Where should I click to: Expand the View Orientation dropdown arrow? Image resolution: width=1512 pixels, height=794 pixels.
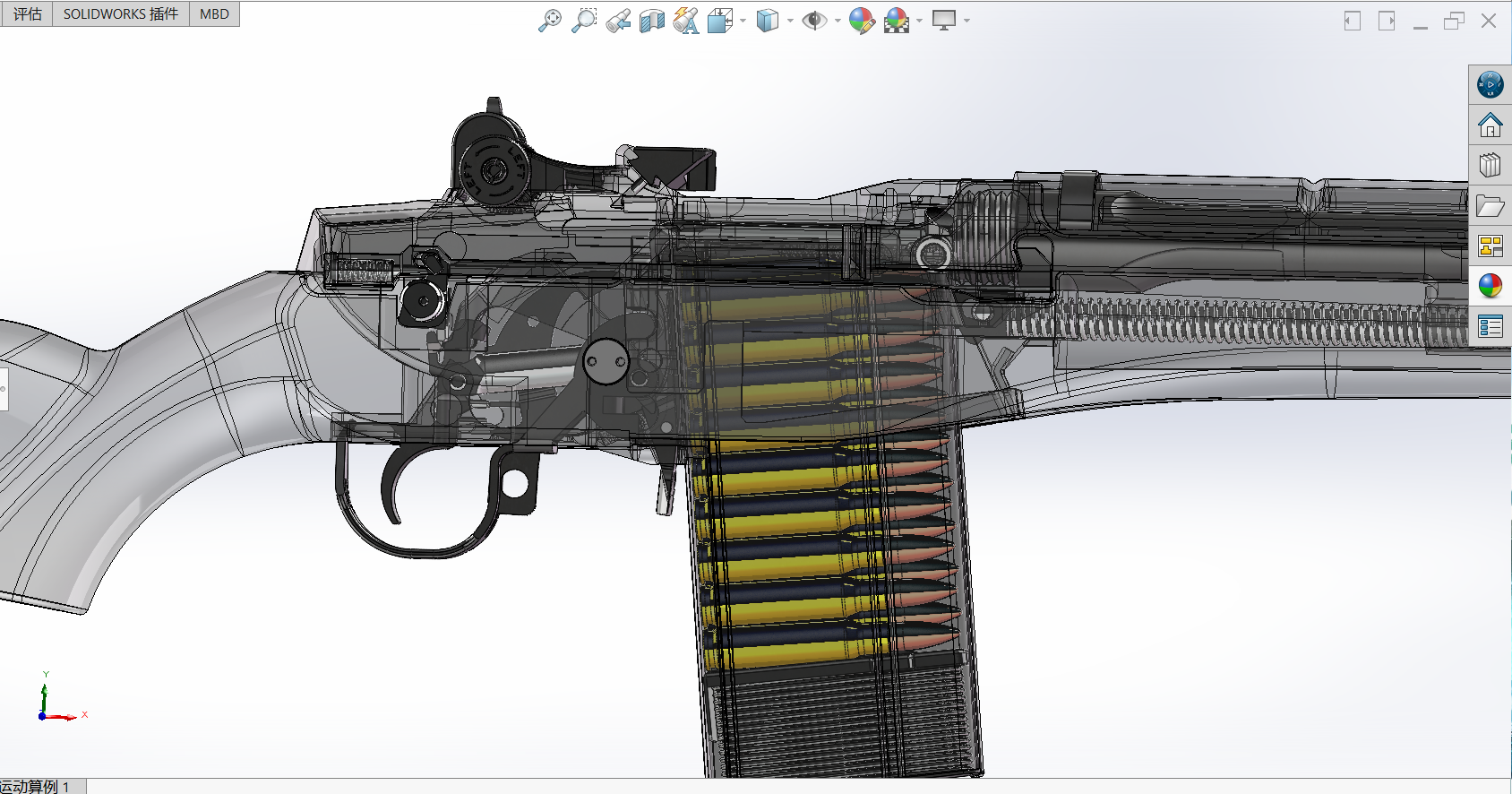[743, 21]
